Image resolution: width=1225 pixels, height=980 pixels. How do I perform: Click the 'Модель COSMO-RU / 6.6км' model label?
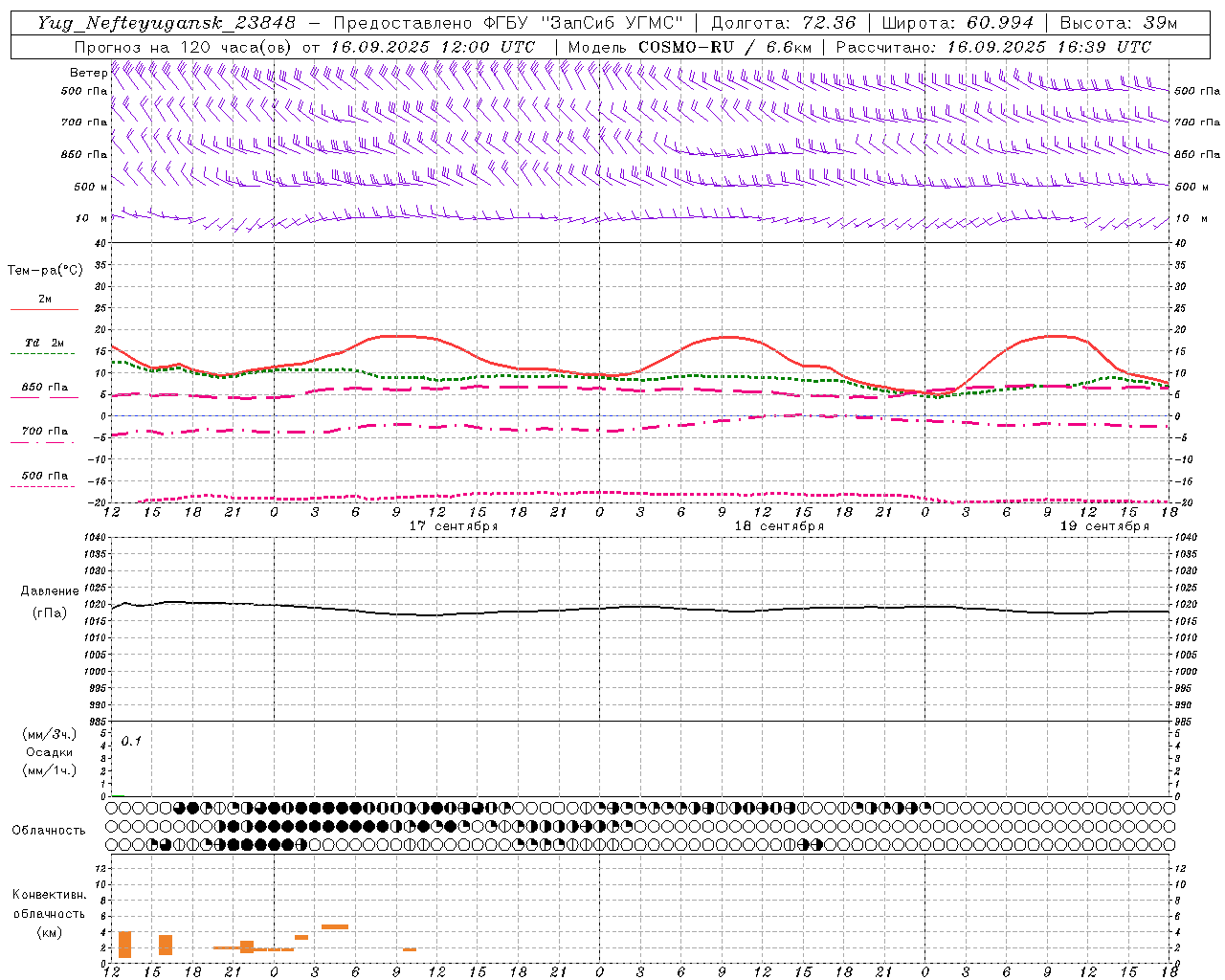[x=689, y=47]
